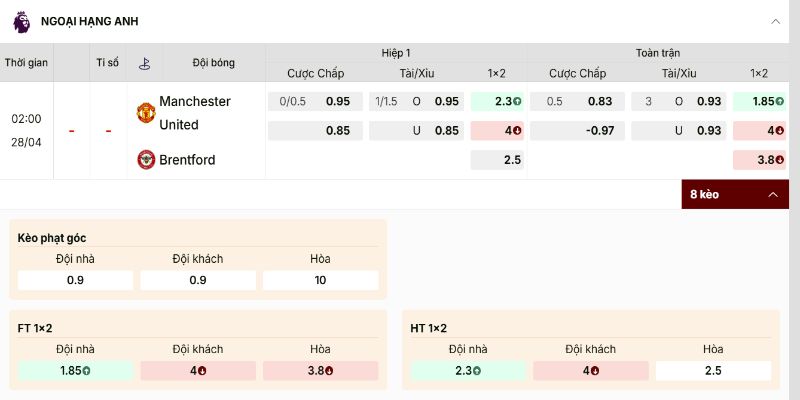This screenshot has height=400, width=800.
Task: Pick full-match draw odds 3.8 in table
Action: coord(758,160)
